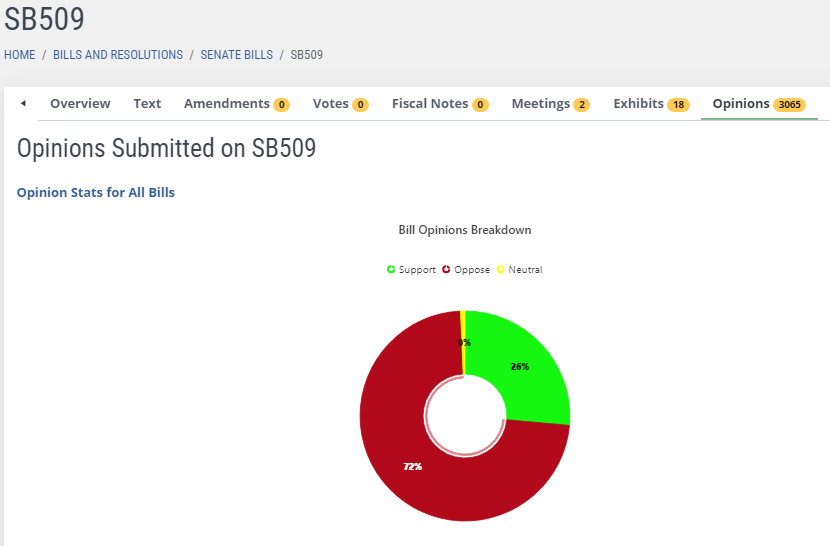Switch to the Text tab
The image size is (830, 546).
(x=147, y=104)
